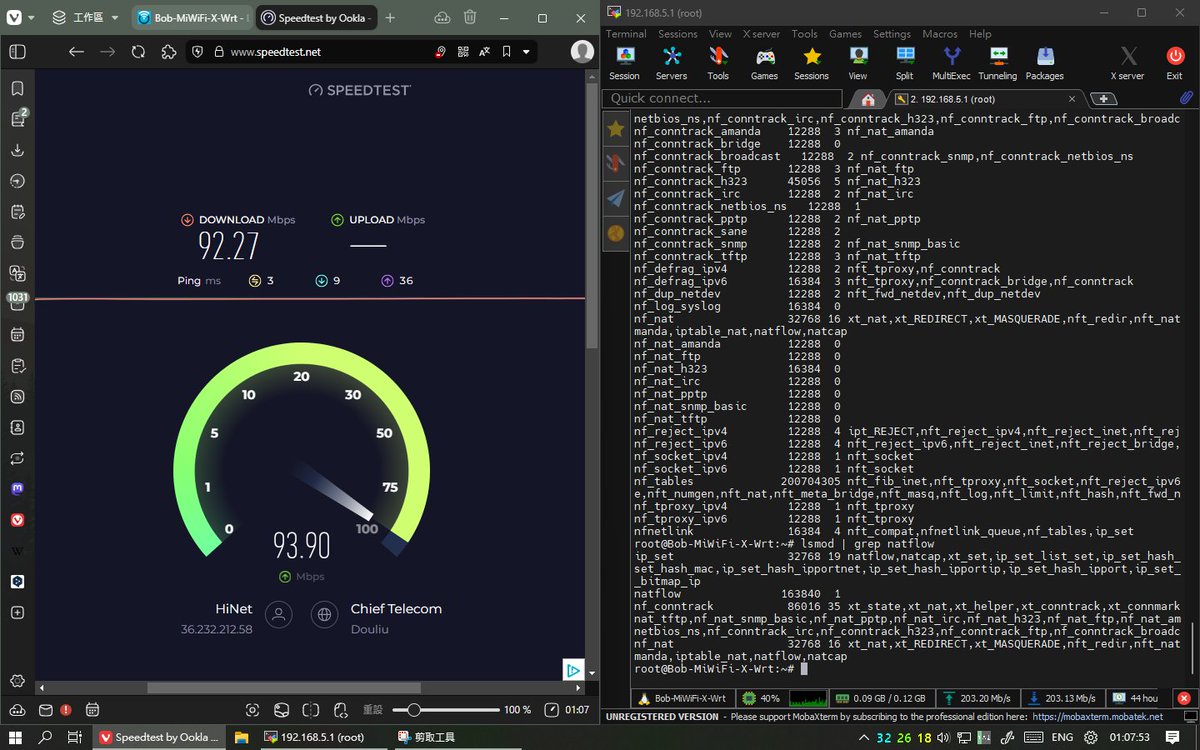Toggle the page actions icon in status bar
This screenshot has width=1200, height=750.
point(341,710)
